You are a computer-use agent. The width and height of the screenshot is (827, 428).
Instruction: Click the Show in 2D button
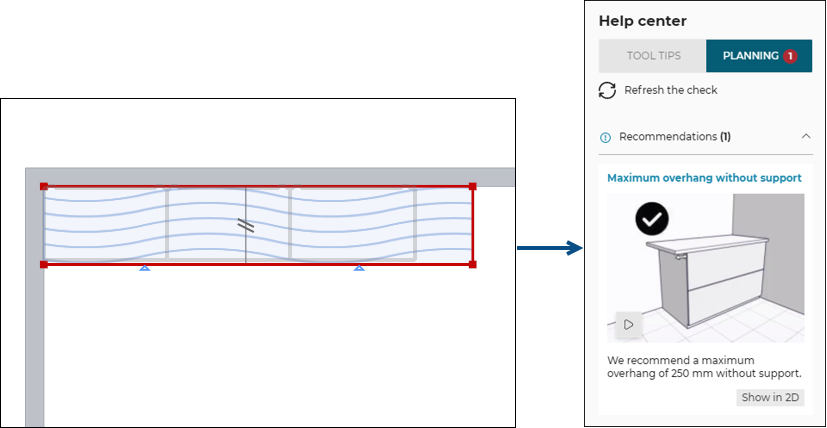point(770,397)
